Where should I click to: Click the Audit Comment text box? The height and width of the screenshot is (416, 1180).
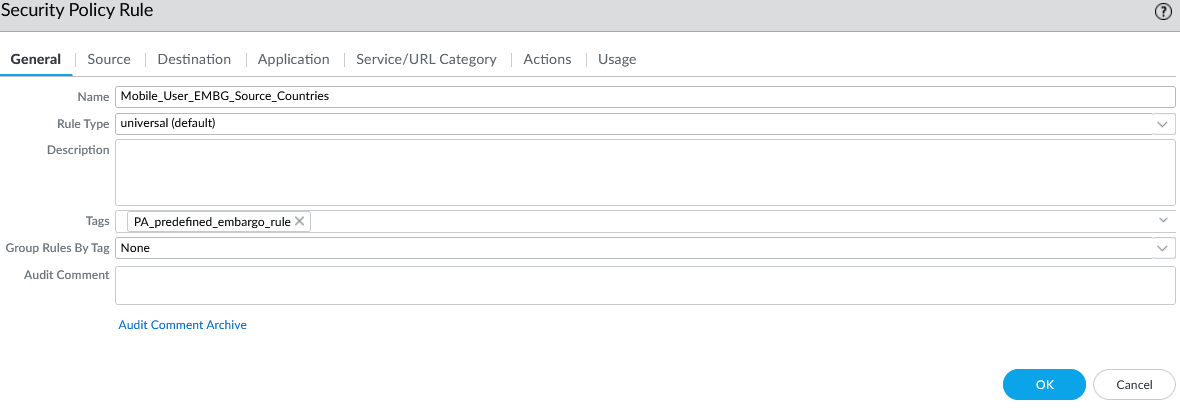point(644,284)
